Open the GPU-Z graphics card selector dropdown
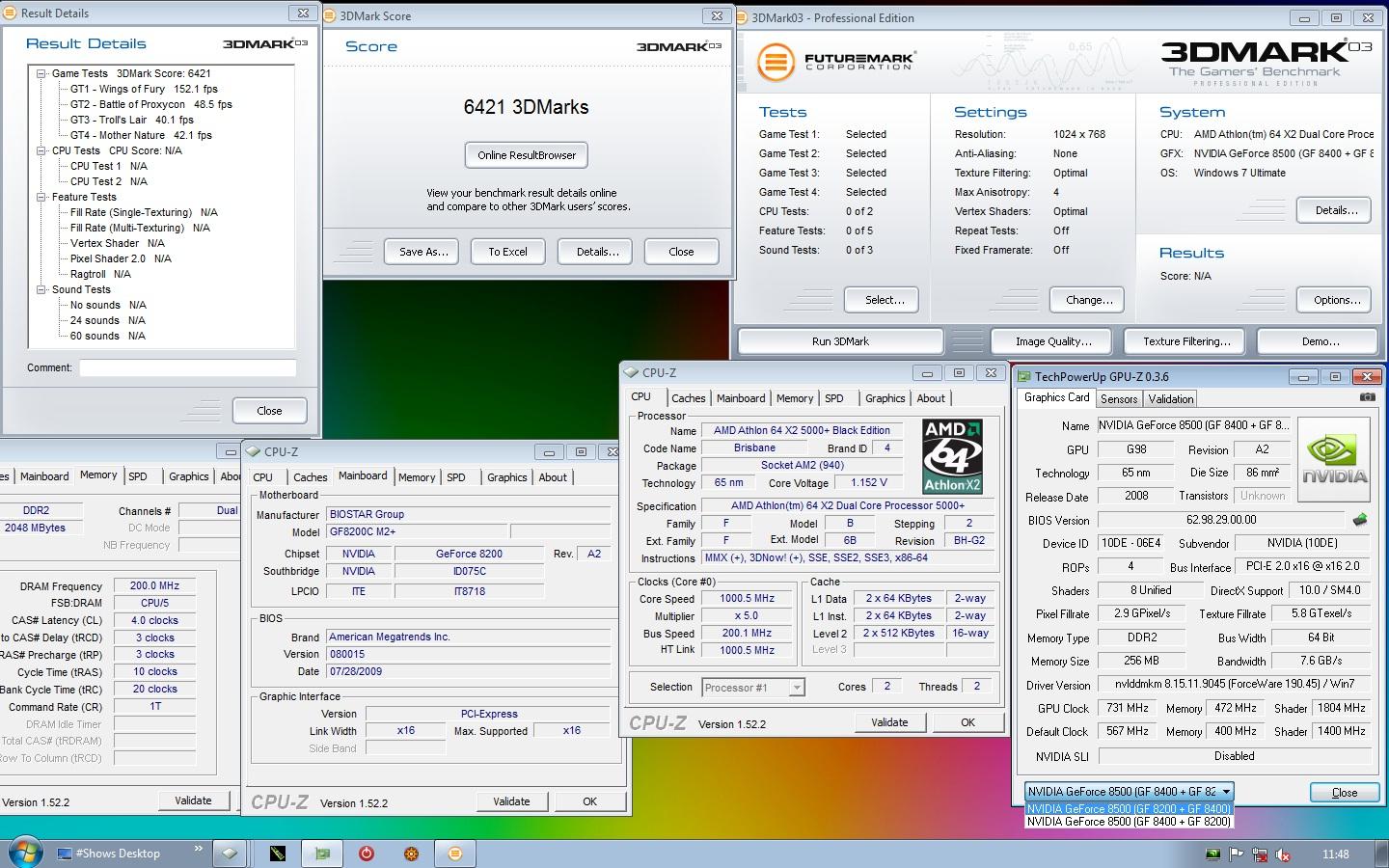 pos(1129,792)
